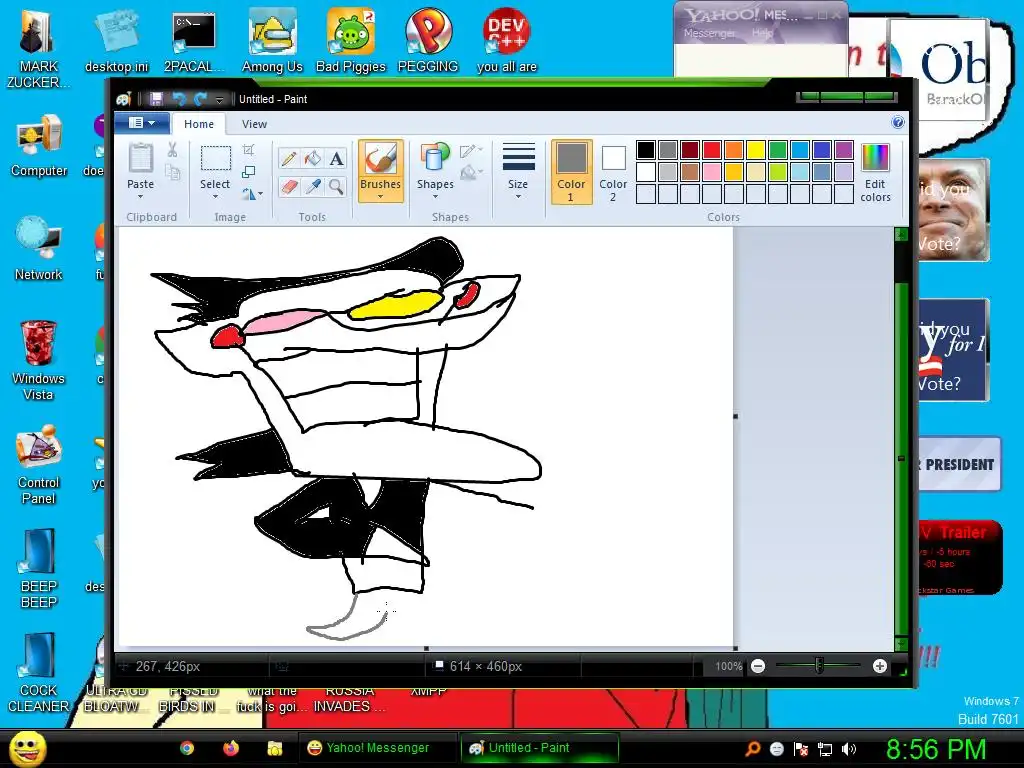Click the Save icon in Paint title bar
This screenshot has width=1024, height=768.
(x=156, y=99)
